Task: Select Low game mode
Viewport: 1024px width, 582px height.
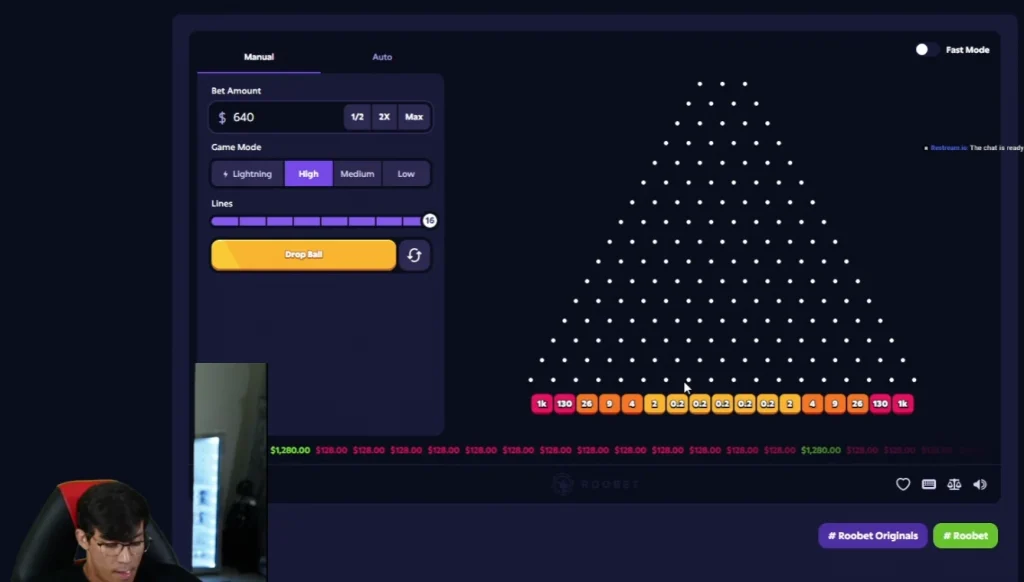Action: (406, 174)
